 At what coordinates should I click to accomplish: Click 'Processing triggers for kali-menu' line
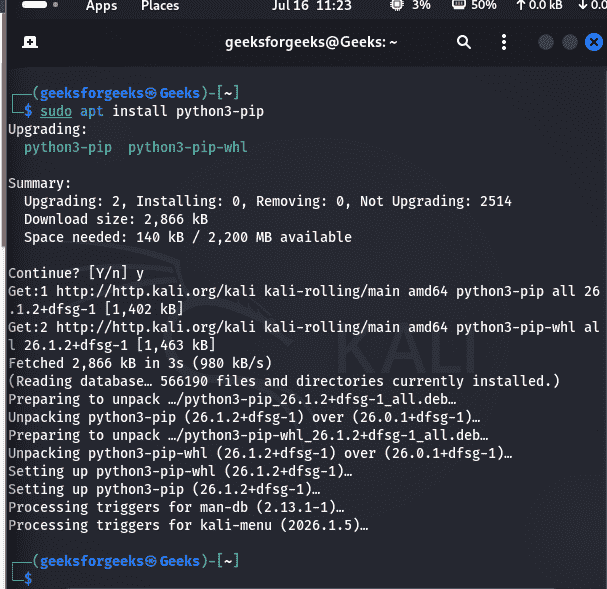[189, 525]
